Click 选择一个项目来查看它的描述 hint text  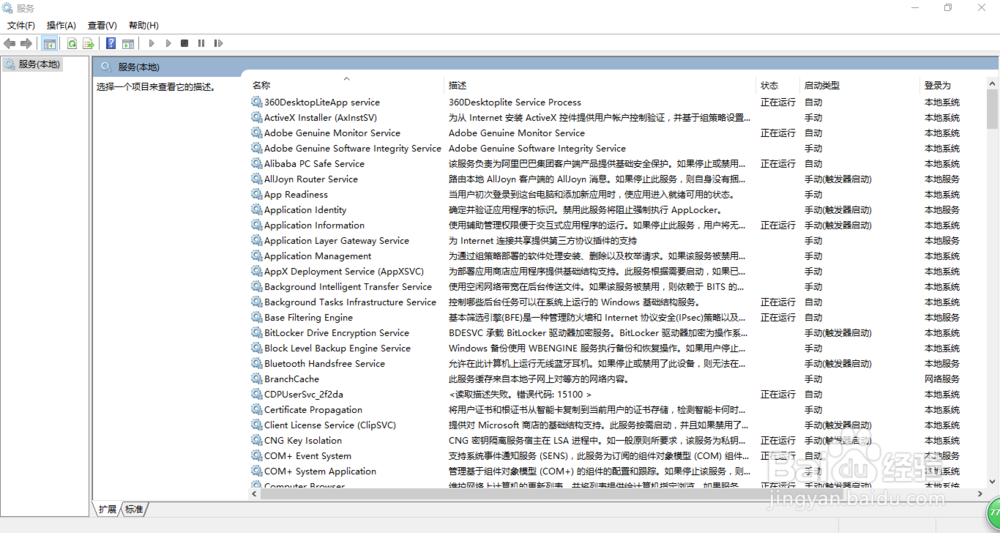click(156, 87)
